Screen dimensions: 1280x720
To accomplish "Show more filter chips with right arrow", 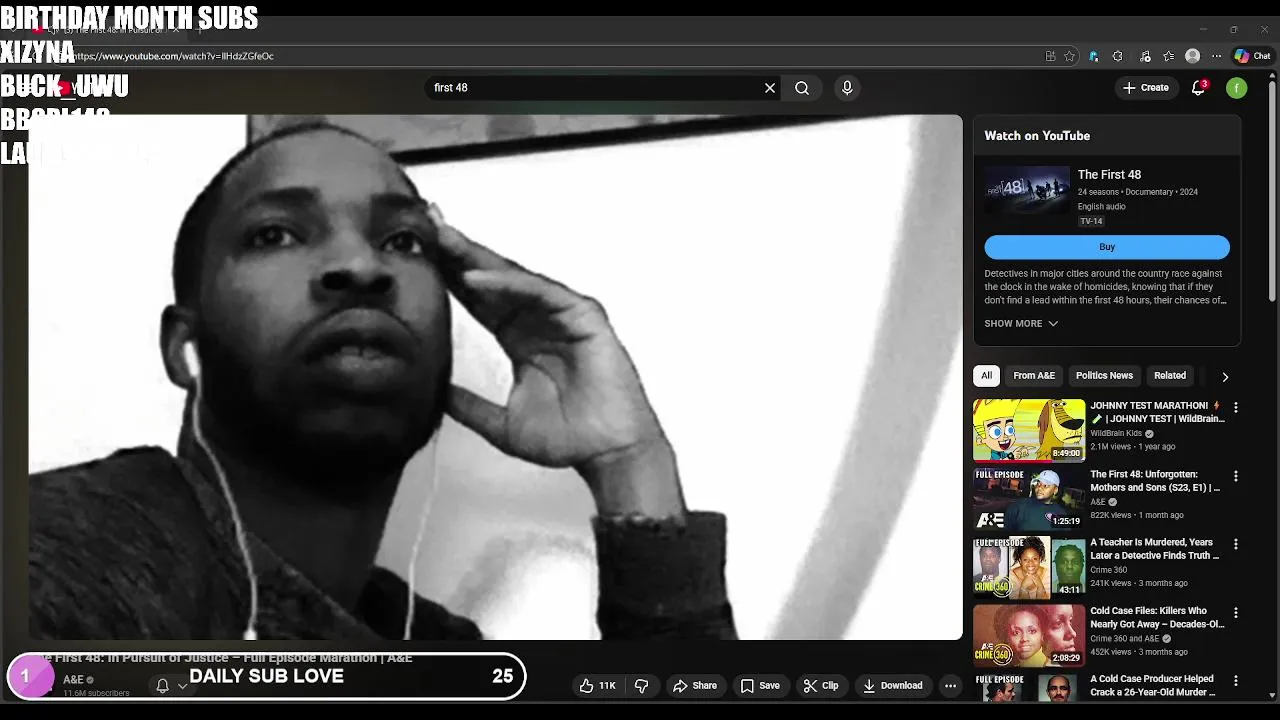I will (1225, 377).
